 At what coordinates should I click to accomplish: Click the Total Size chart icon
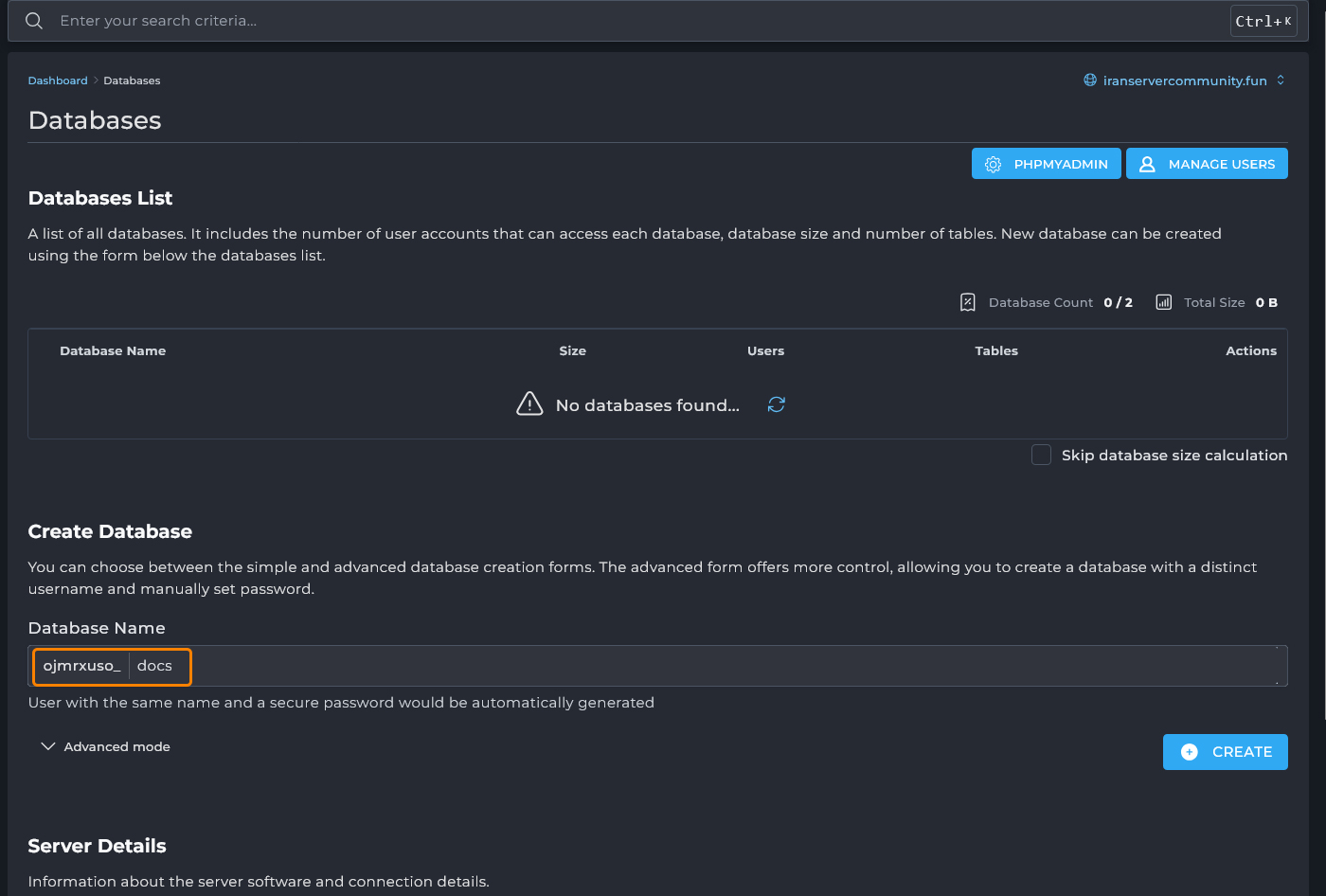pyautogui.click(x=1163, y=302)
